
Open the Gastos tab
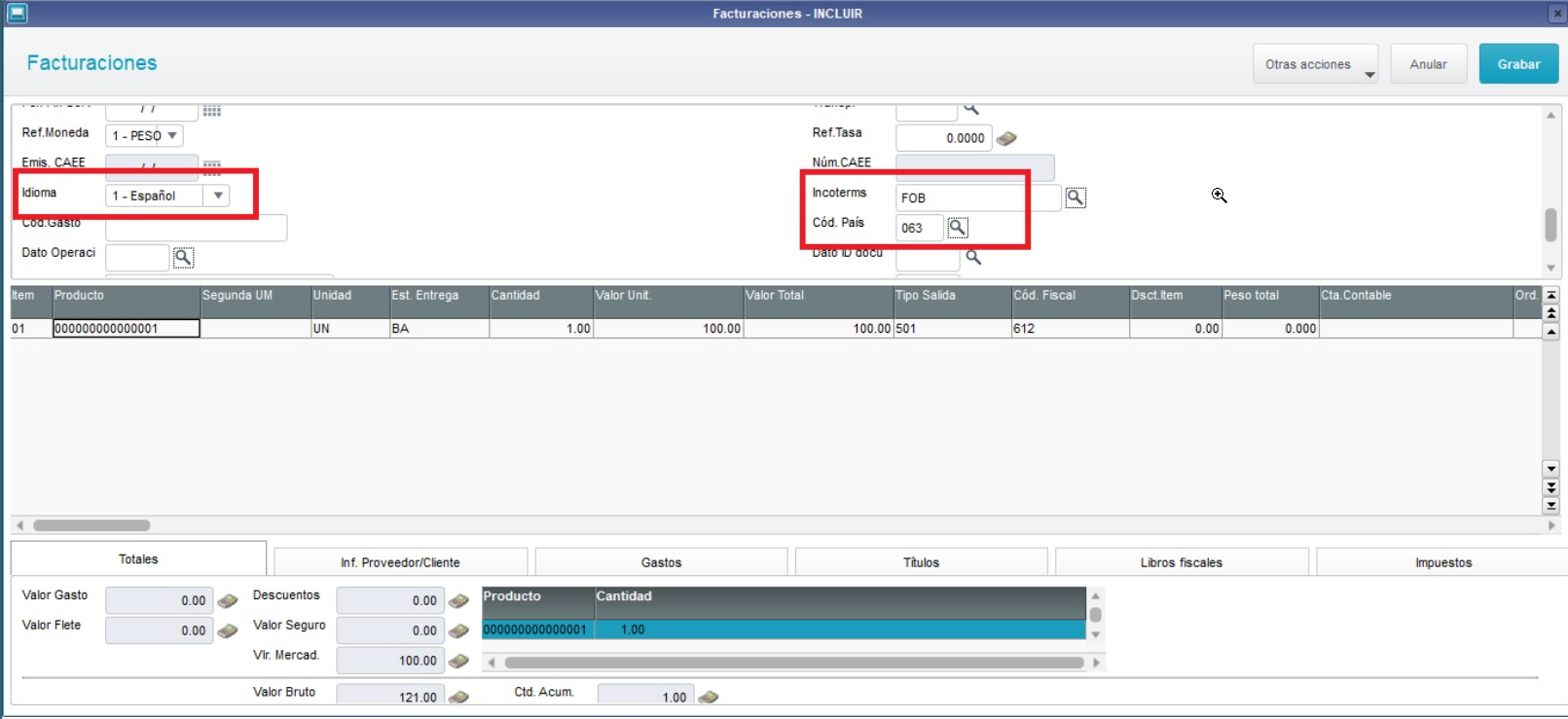point(661,562)
